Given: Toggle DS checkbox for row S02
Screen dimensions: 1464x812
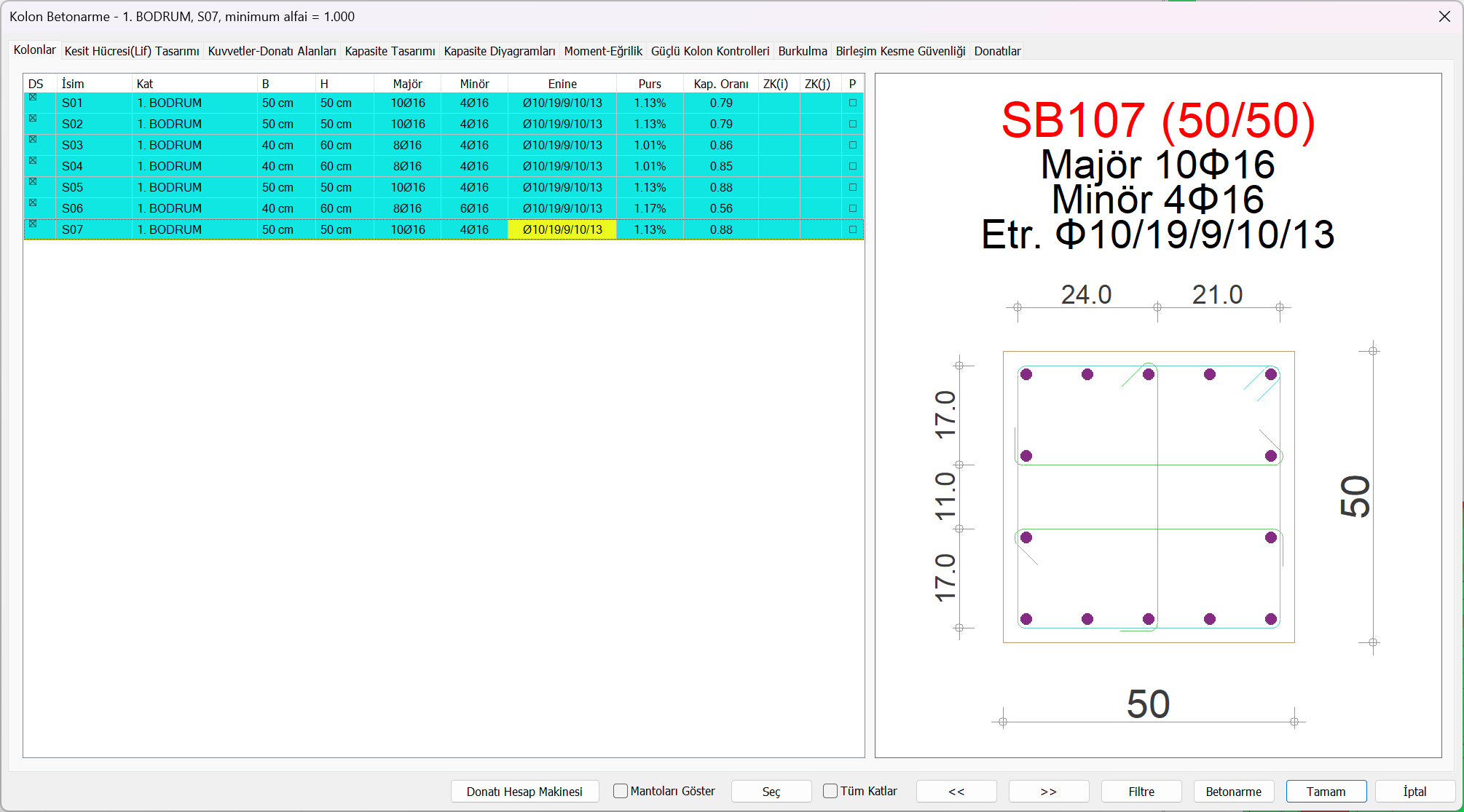Looking at the screenshot, I should [x=33, y=118].
